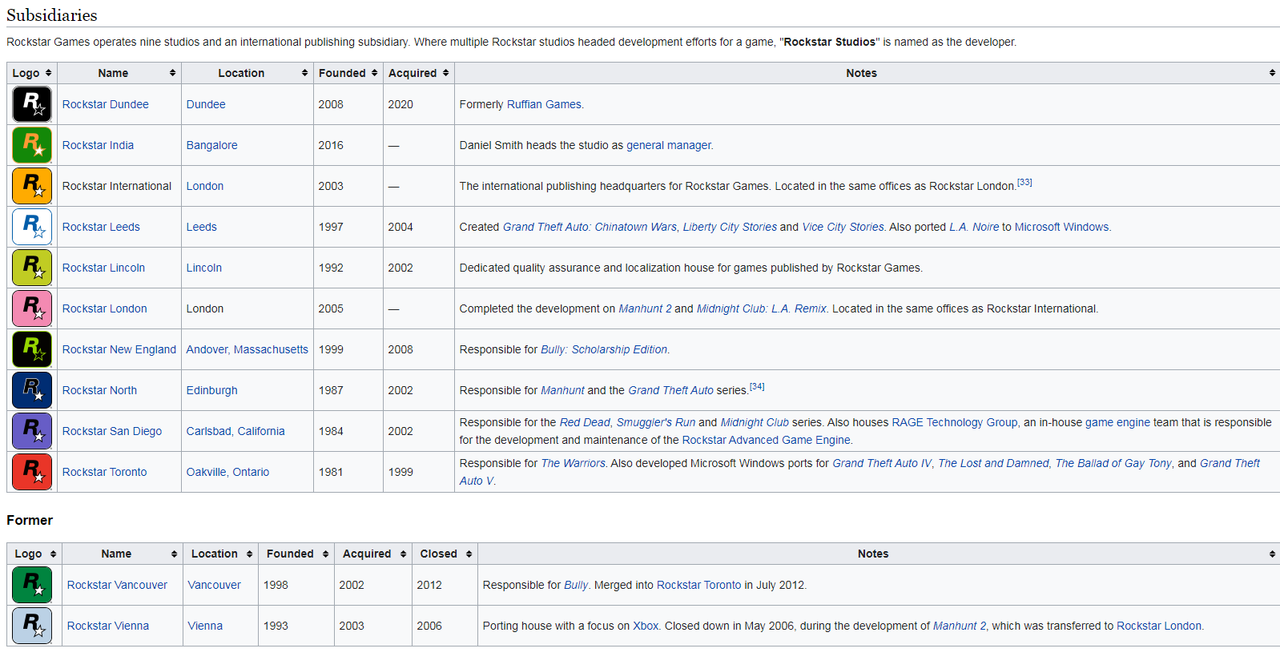Open the Rockstar Lincoln logo image

[32, 268]
